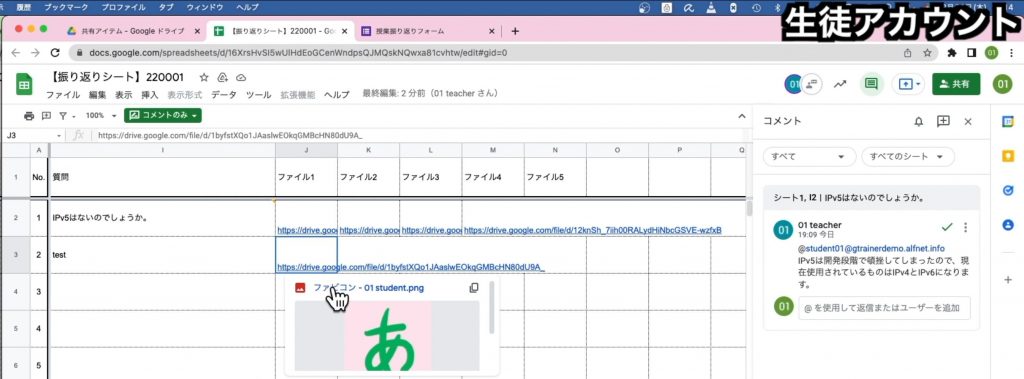Click the green 共有 share button
The image size is (1024, 379).
tap(956, 84)
